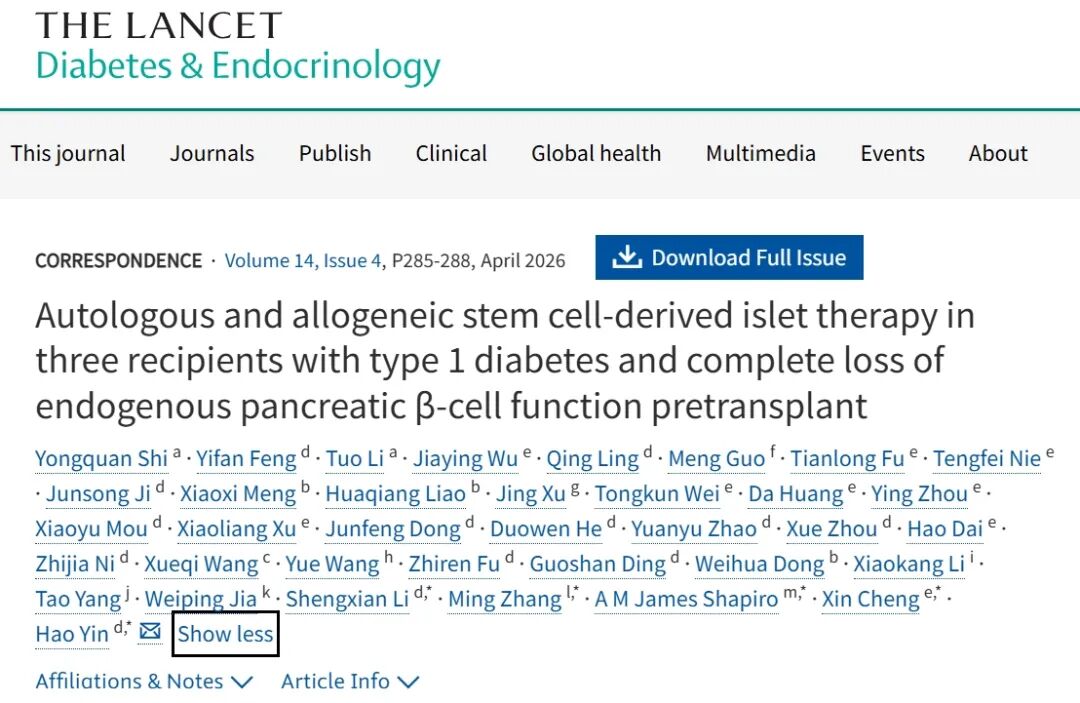Open the Journals menu
Image resolution: width=1080 pixels, height=703 pixels.
[212, 154]
